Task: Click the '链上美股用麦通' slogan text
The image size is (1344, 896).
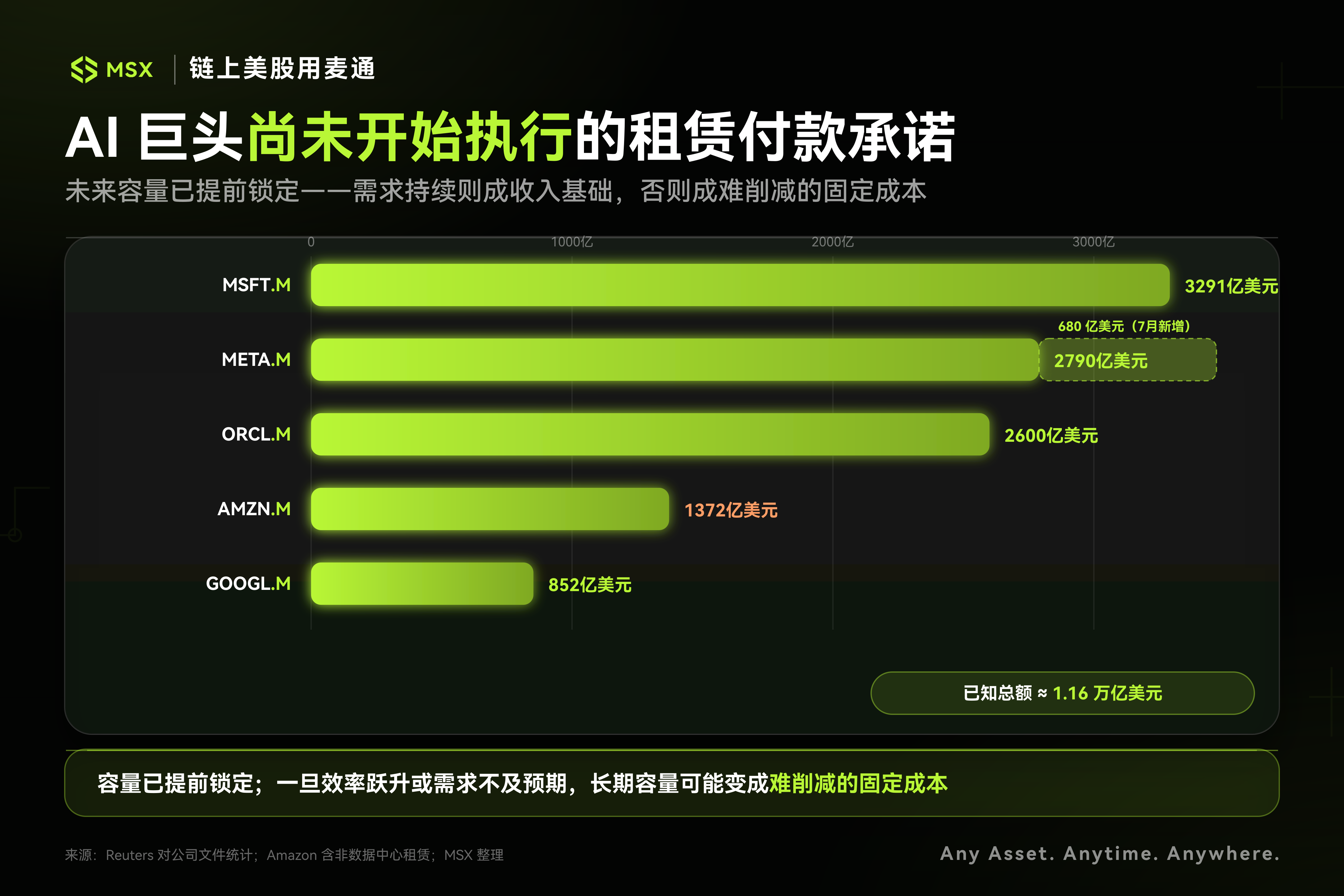Action: [282, 68]
